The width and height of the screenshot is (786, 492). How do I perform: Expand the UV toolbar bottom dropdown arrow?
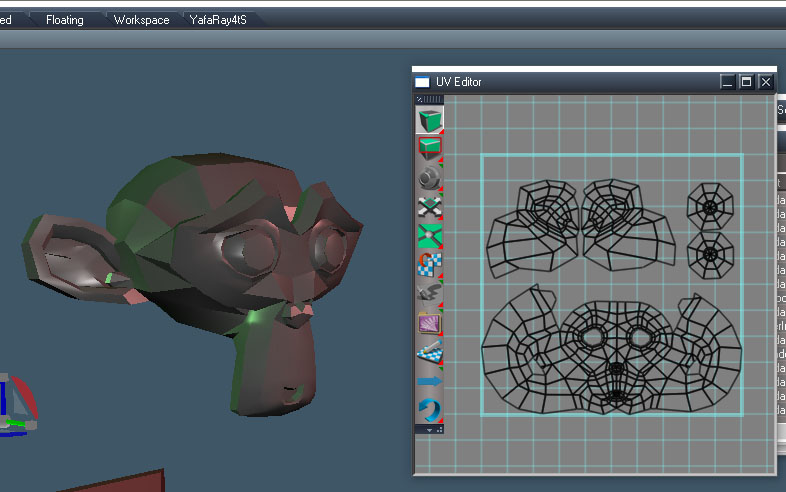point(429,430)
